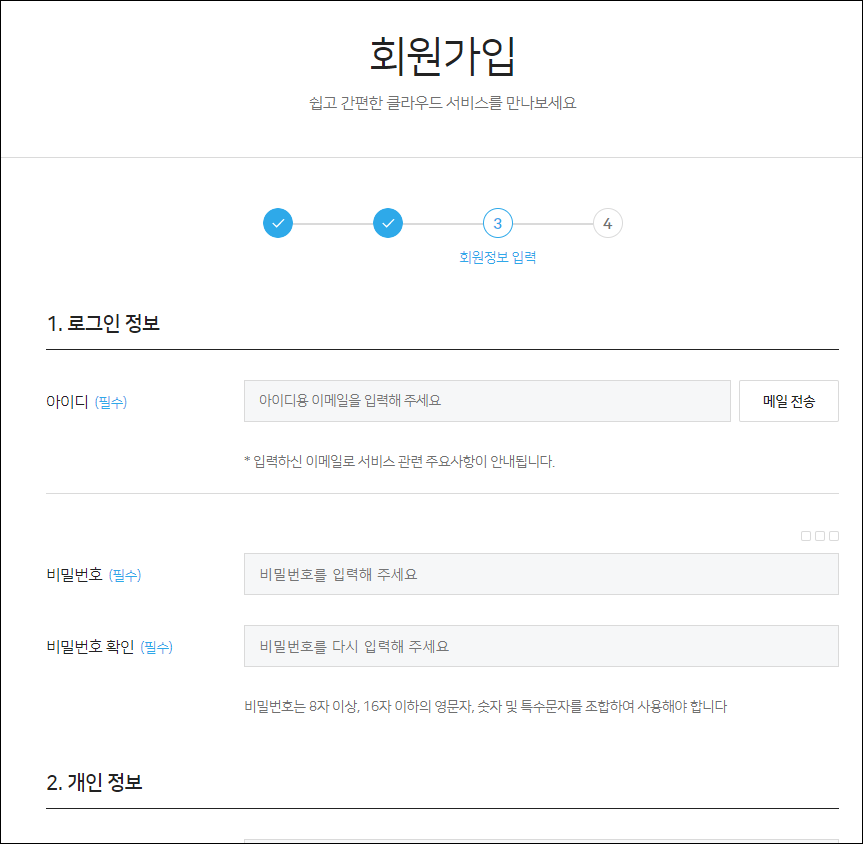The height and width of the screenshot is (844, 863).
Task: Click the 1. 로그인 정보 section heading
Action: [x=103, y=323]
